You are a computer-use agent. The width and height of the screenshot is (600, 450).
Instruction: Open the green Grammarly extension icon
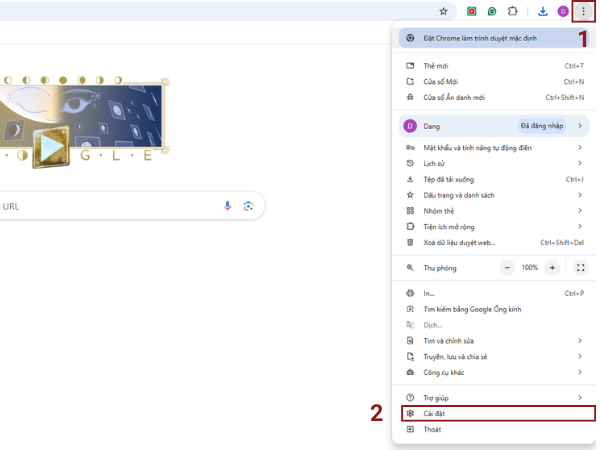point(492,11)
